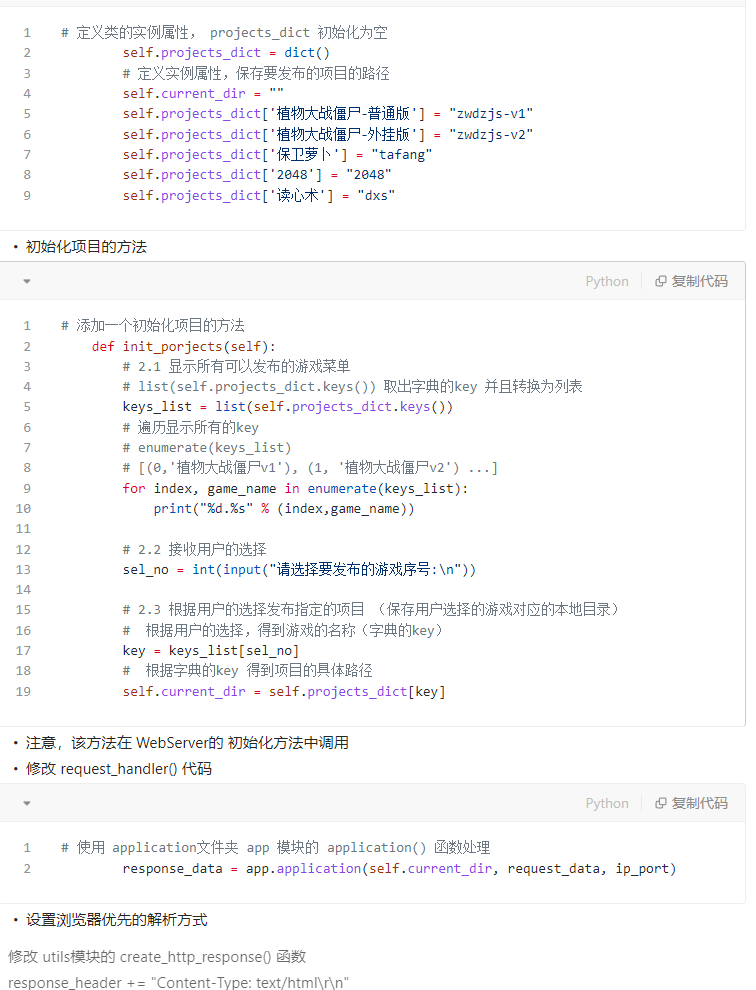This screenshot has width=756, height=990.
Task: Click the WebServer 初始化方法中调用 note
Action: click(x=187, y=743)
